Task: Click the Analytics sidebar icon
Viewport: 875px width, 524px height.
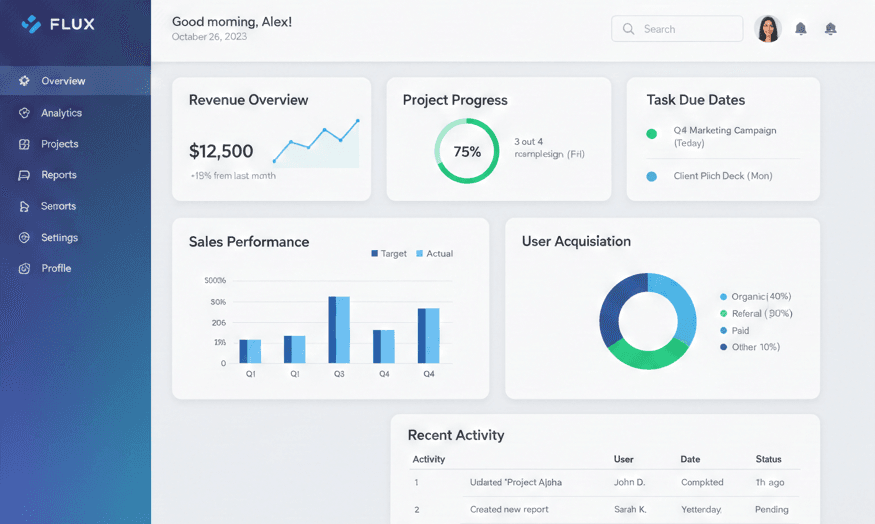Action: tap(24, 113)
